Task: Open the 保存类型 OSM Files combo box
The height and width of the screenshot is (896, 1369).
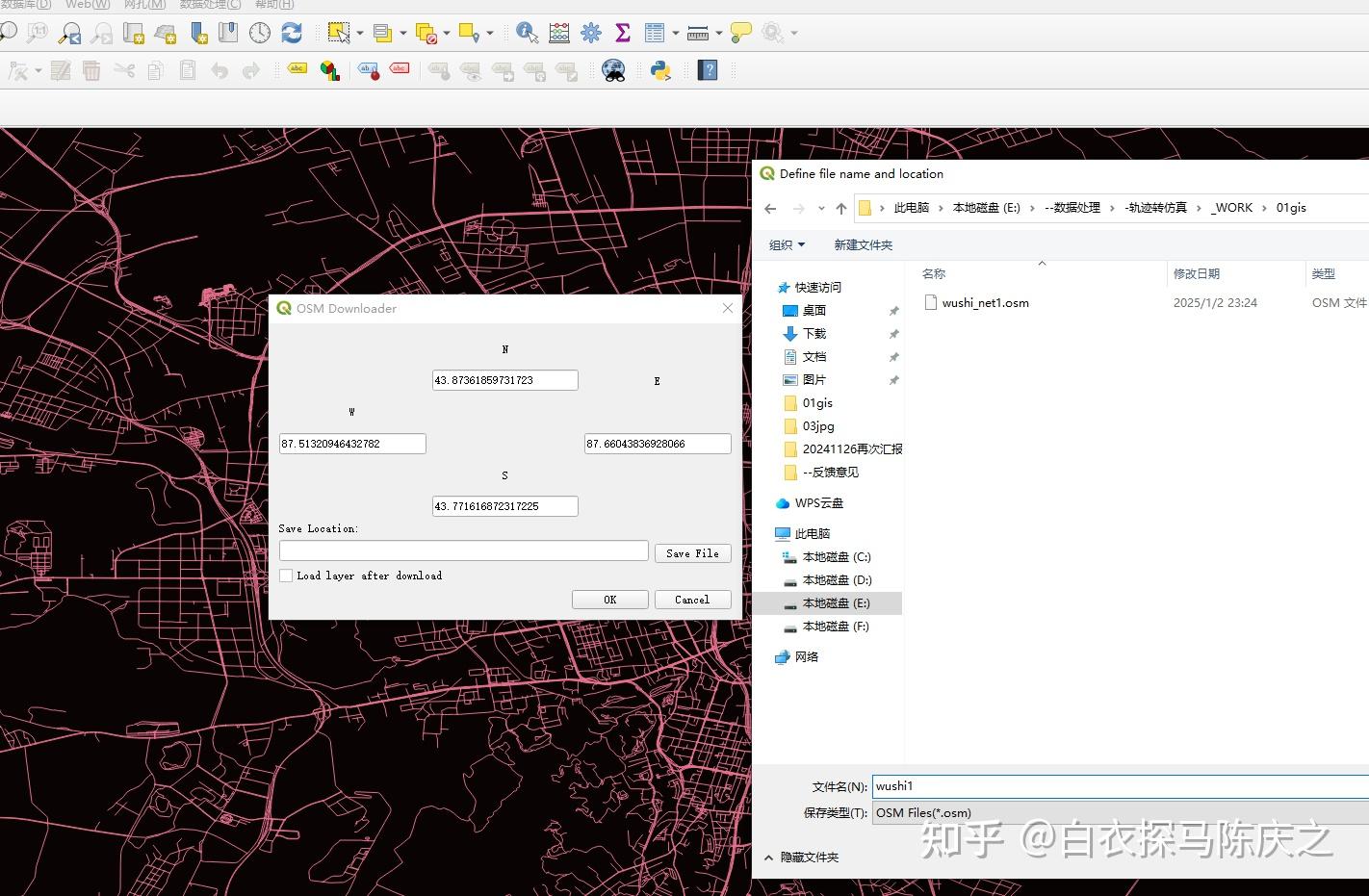Action: pyautogui.click(x=1121, y=812)
